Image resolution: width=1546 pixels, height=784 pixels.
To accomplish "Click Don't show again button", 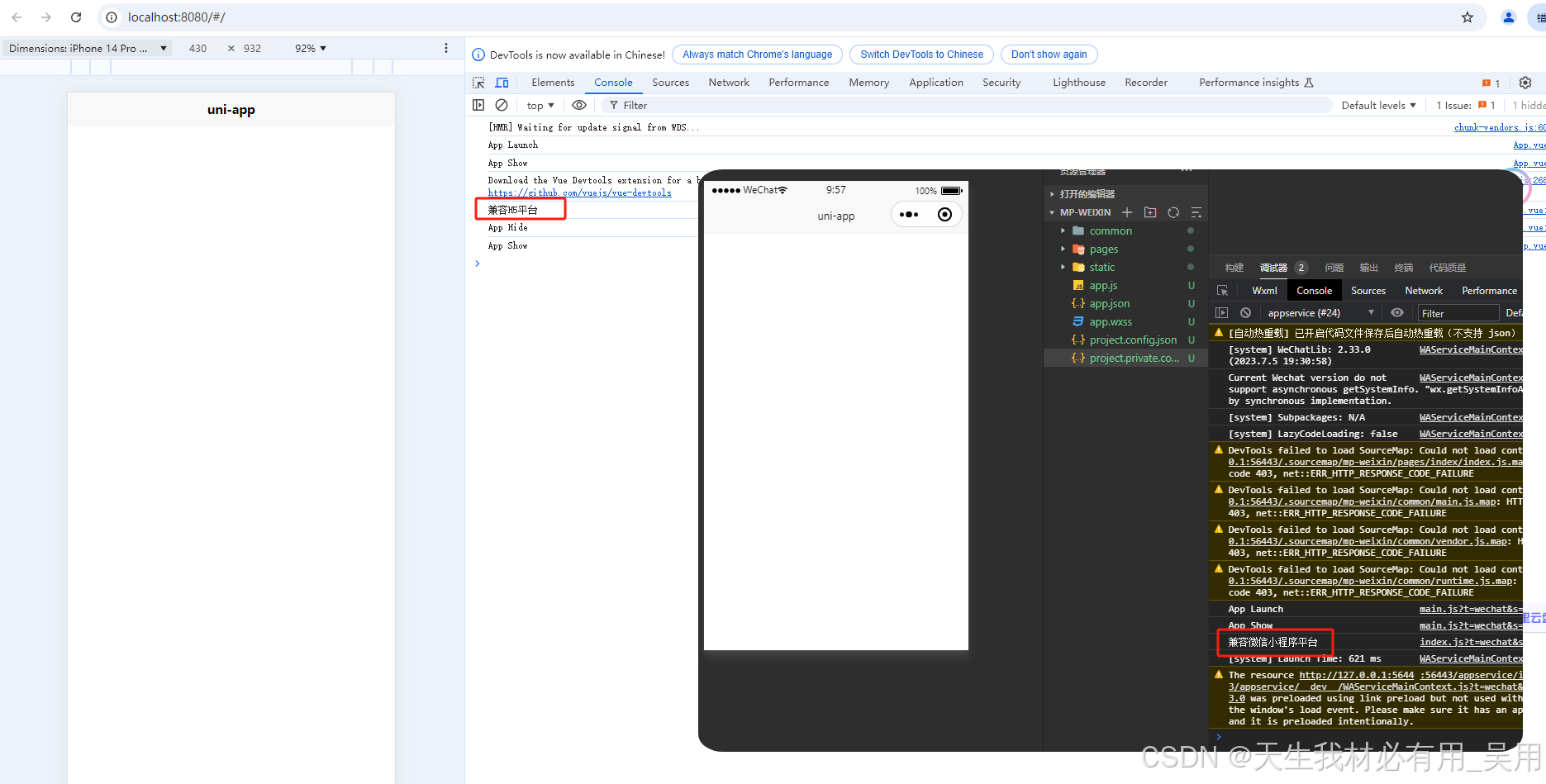I will click(1049, 55).
